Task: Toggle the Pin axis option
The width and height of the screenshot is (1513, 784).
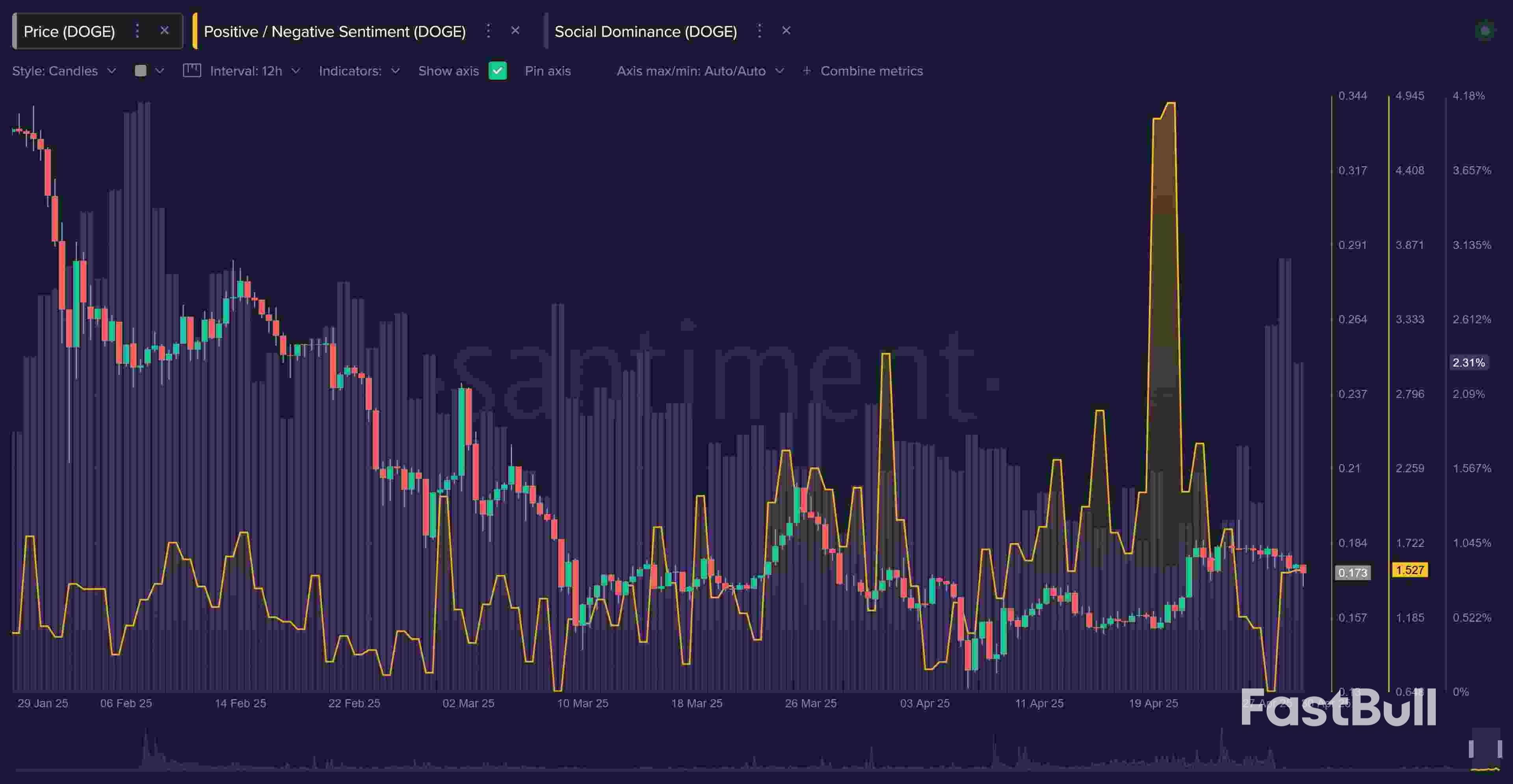Action: coord(547,71)
